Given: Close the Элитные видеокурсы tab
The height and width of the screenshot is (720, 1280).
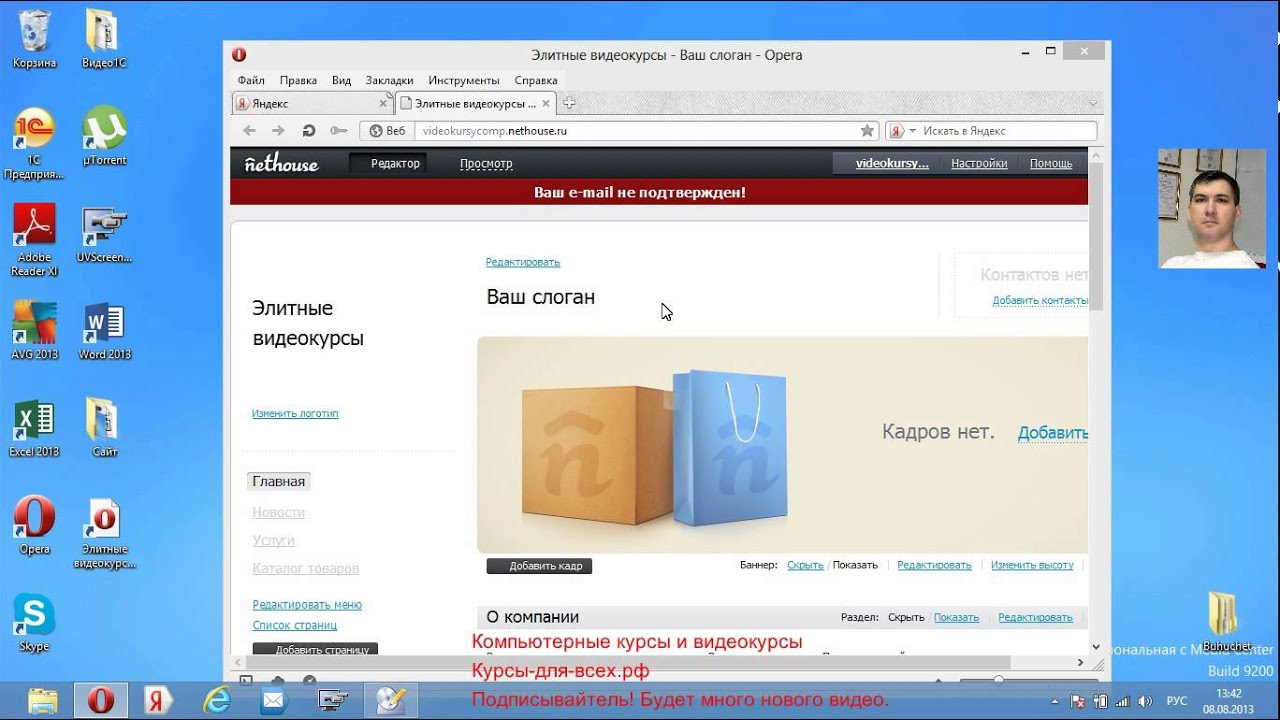Looking at the screenshot, I should tap(545, 103).
